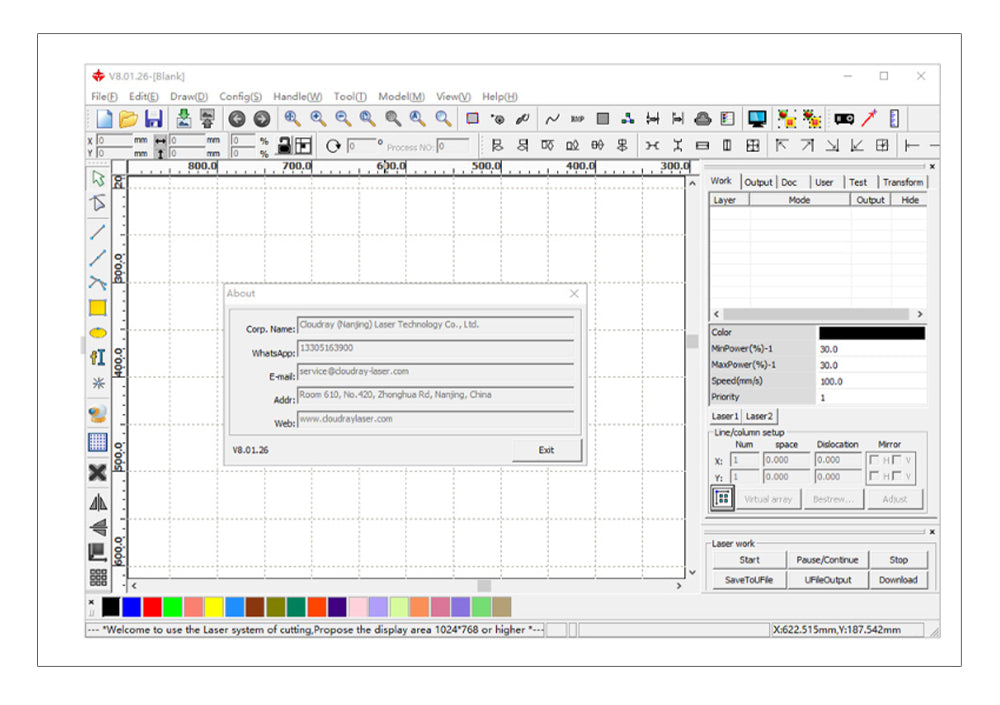Switch to the Output tab
Image resolution: width=1000 pixels, height=705 pixels.
[x=758, y=182]
